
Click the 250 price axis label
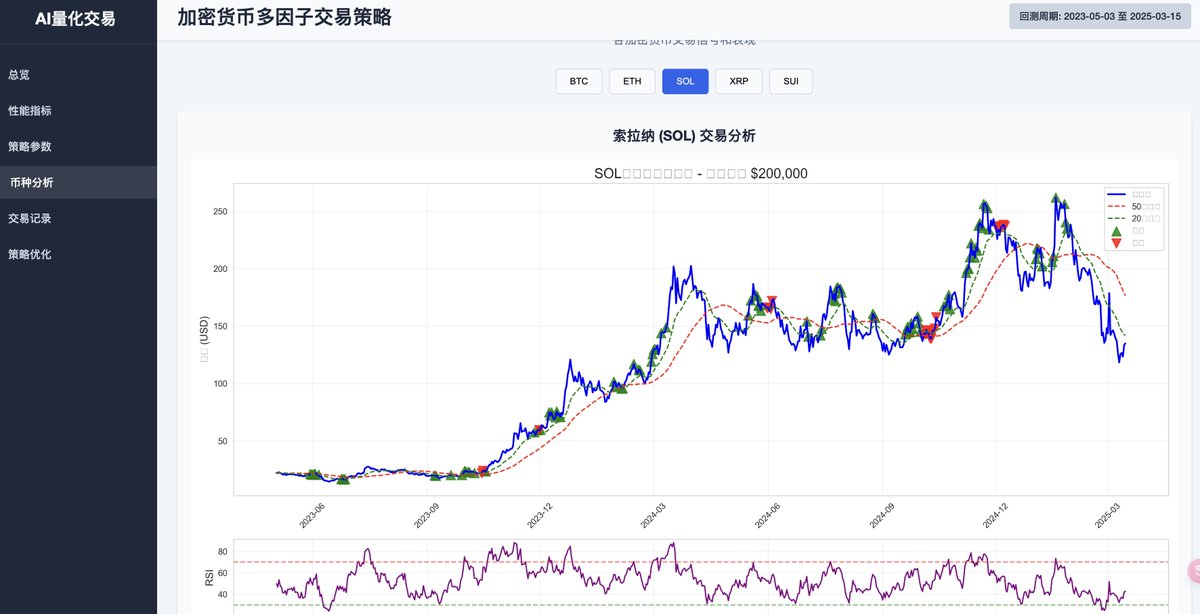(219, 212)
